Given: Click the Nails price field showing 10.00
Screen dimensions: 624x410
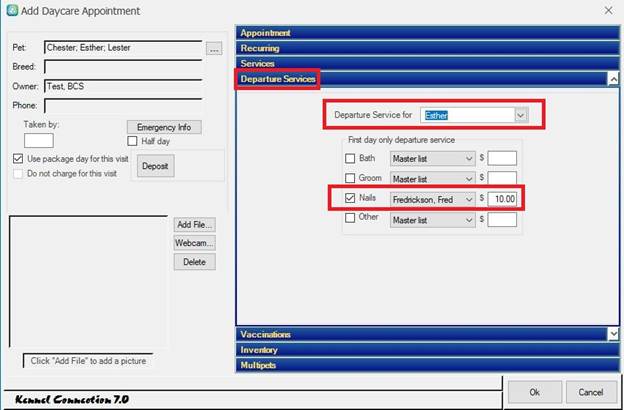Looking at the screenshot, I should (502, 199).
